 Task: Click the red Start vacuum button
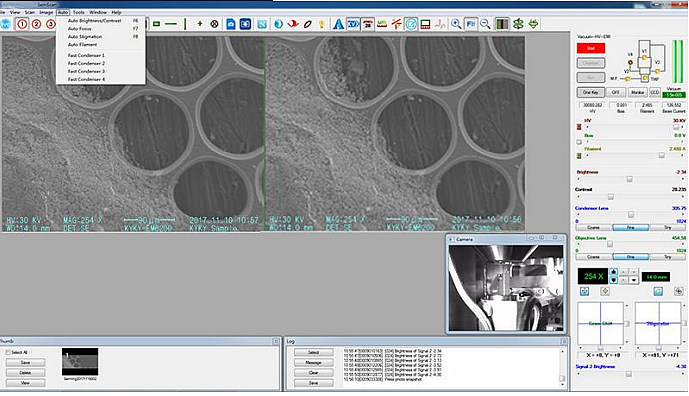click(x=591, y=48)
